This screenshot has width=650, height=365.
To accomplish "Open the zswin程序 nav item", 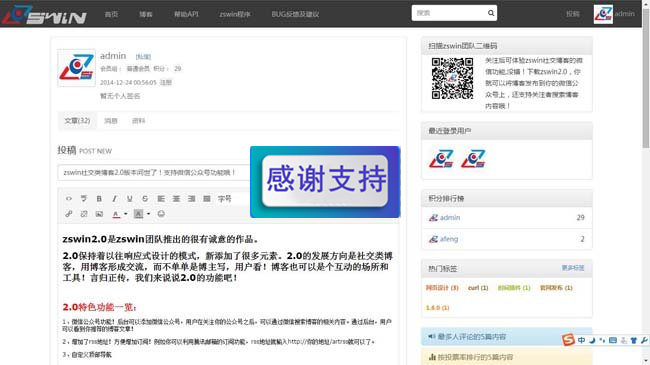I will pyautogui.click(x=235, y=14).
